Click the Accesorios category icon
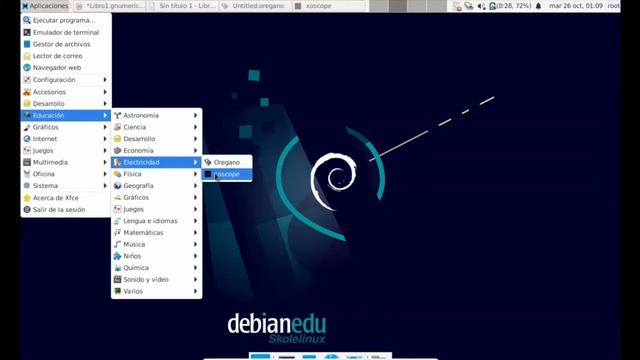The width and height of the screenshot is (640, 360). click(27, 92)
